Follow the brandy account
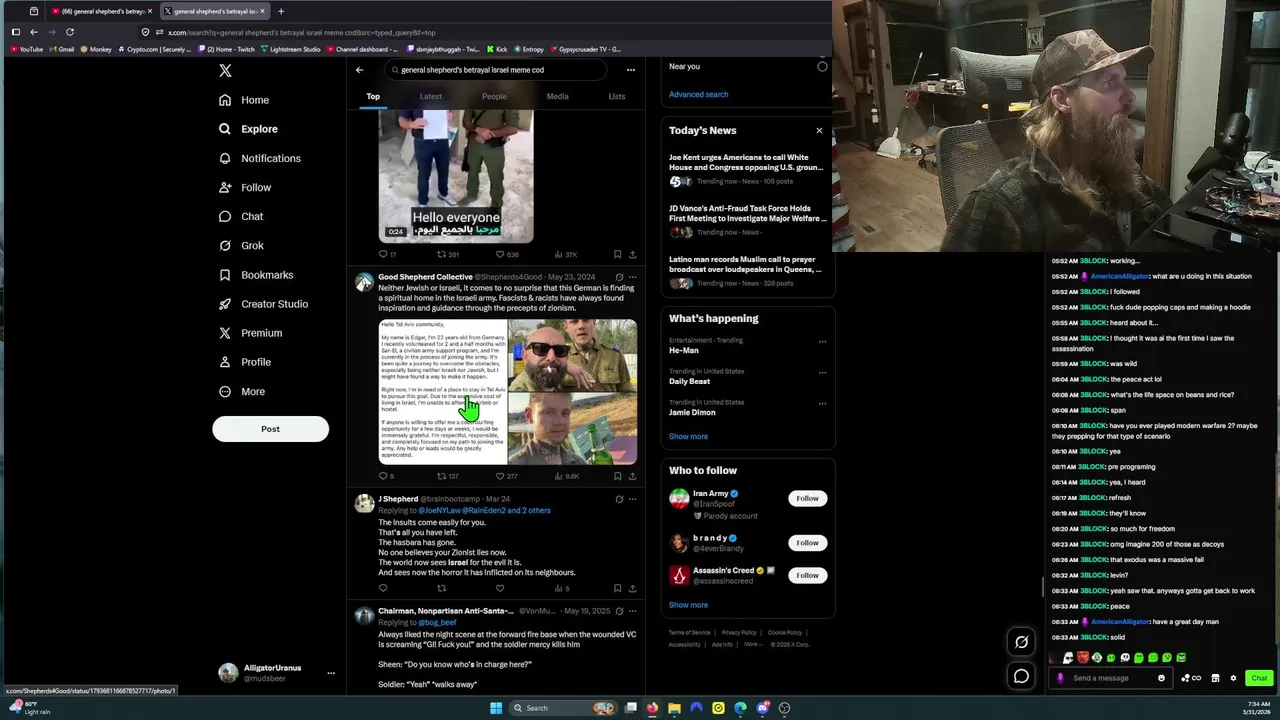Image resolution: width=1280 pixels, height=720 pixels. (x=807, y=543)
